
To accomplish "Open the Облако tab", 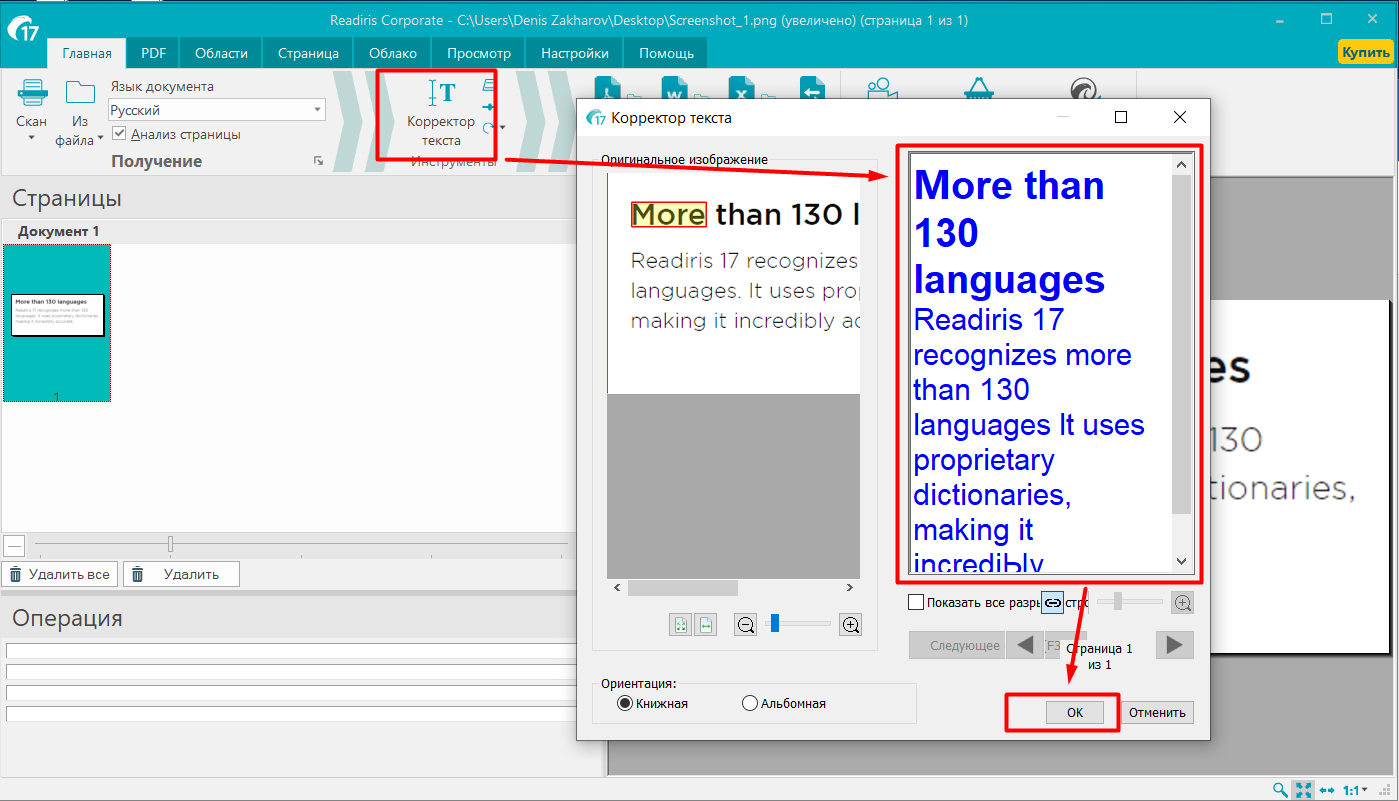I will tap(393, 53).
